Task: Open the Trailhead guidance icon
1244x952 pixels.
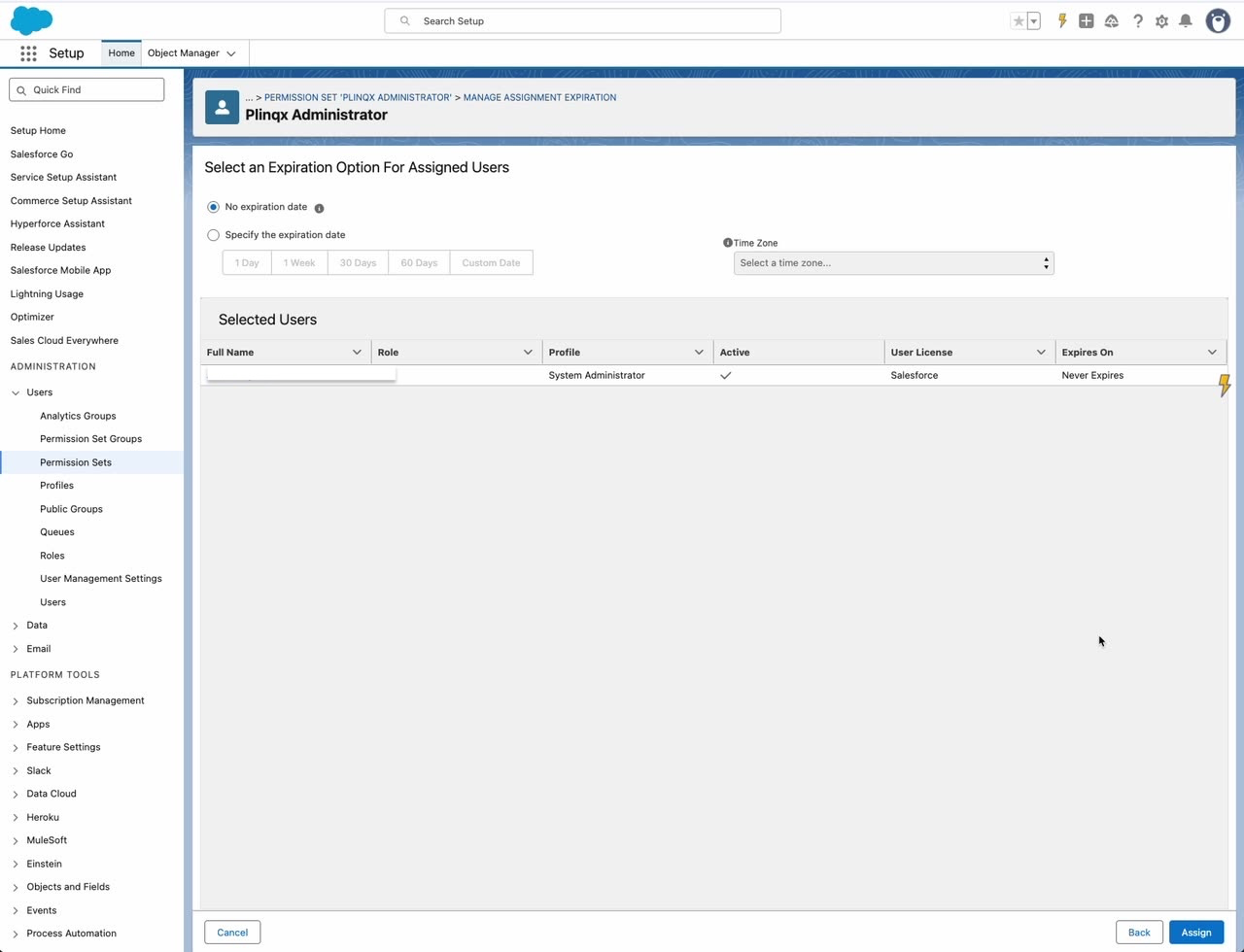Action: coord(1111,20)
